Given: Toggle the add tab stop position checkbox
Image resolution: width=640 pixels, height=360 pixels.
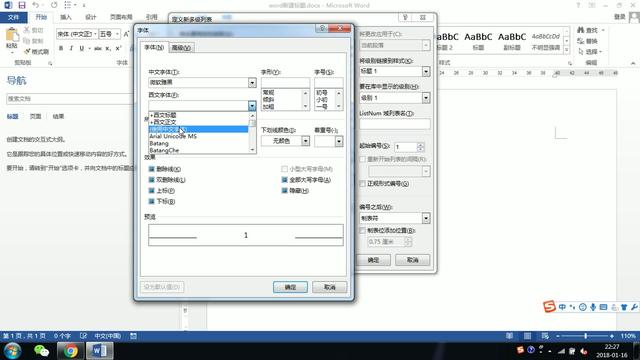Looking at the screenshot, I should tap(362, 231).
